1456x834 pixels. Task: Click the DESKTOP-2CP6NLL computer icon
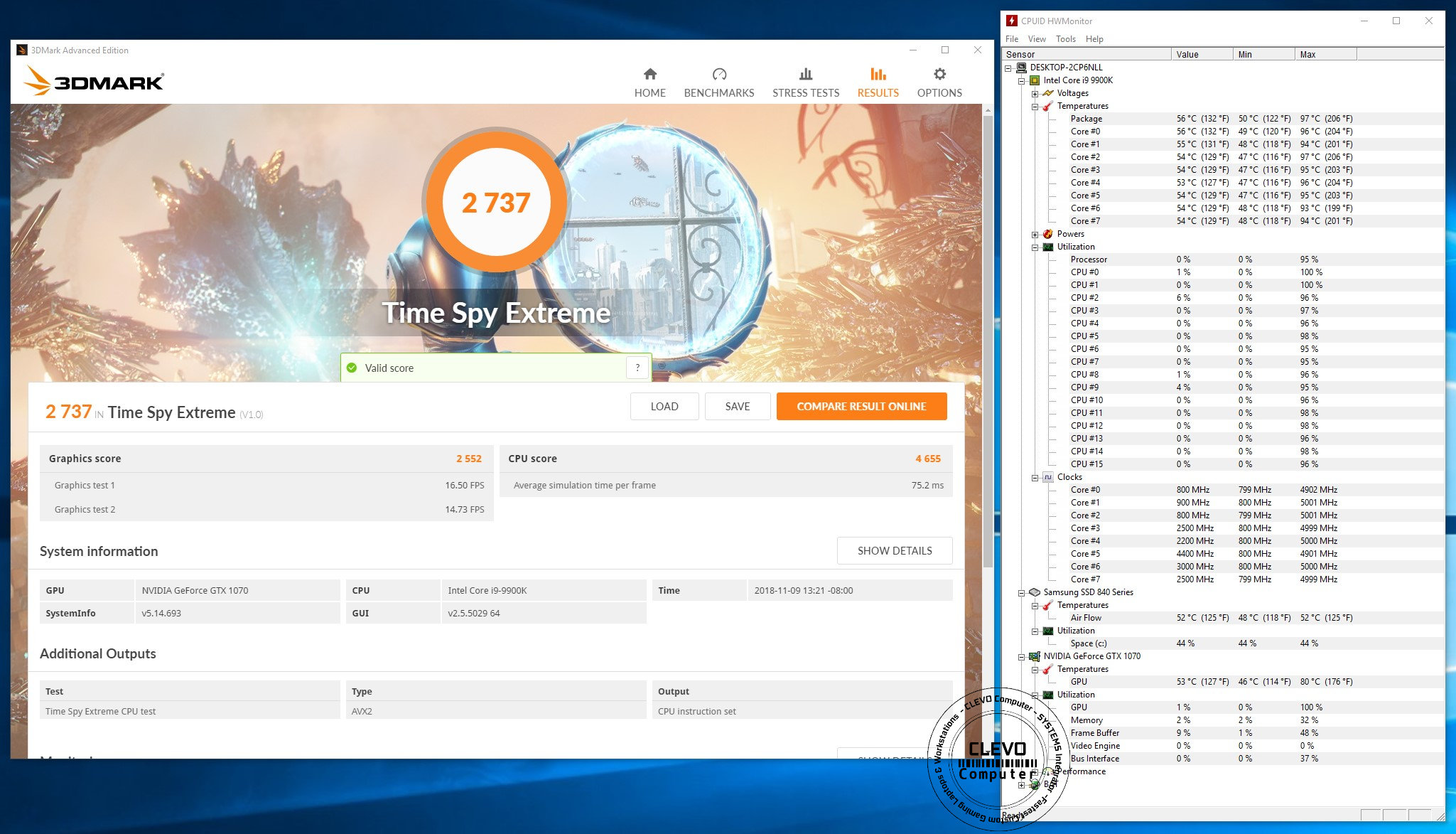[1020, 68]
